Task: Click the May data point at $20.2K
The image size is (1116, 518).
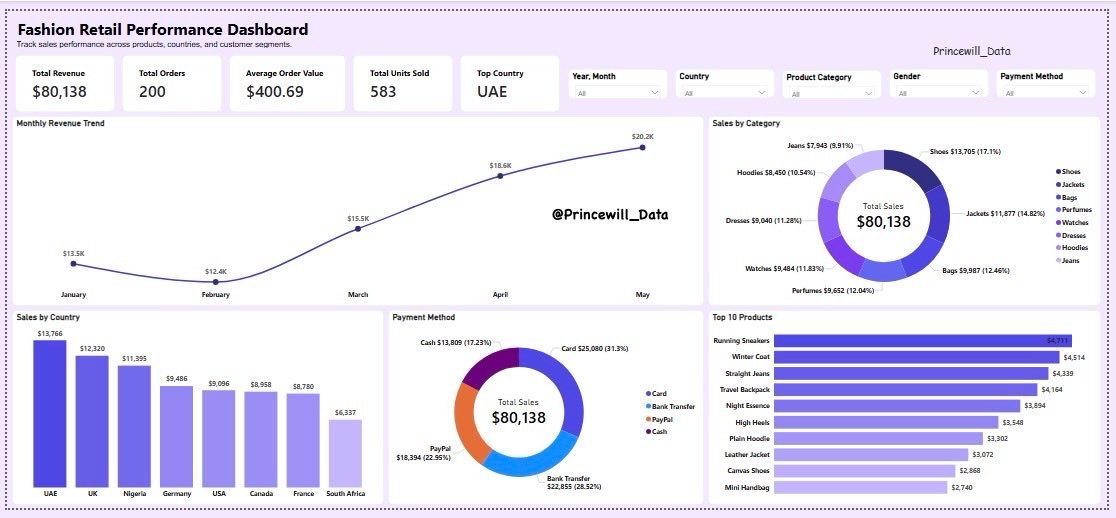Action: [x=643, y=147]
